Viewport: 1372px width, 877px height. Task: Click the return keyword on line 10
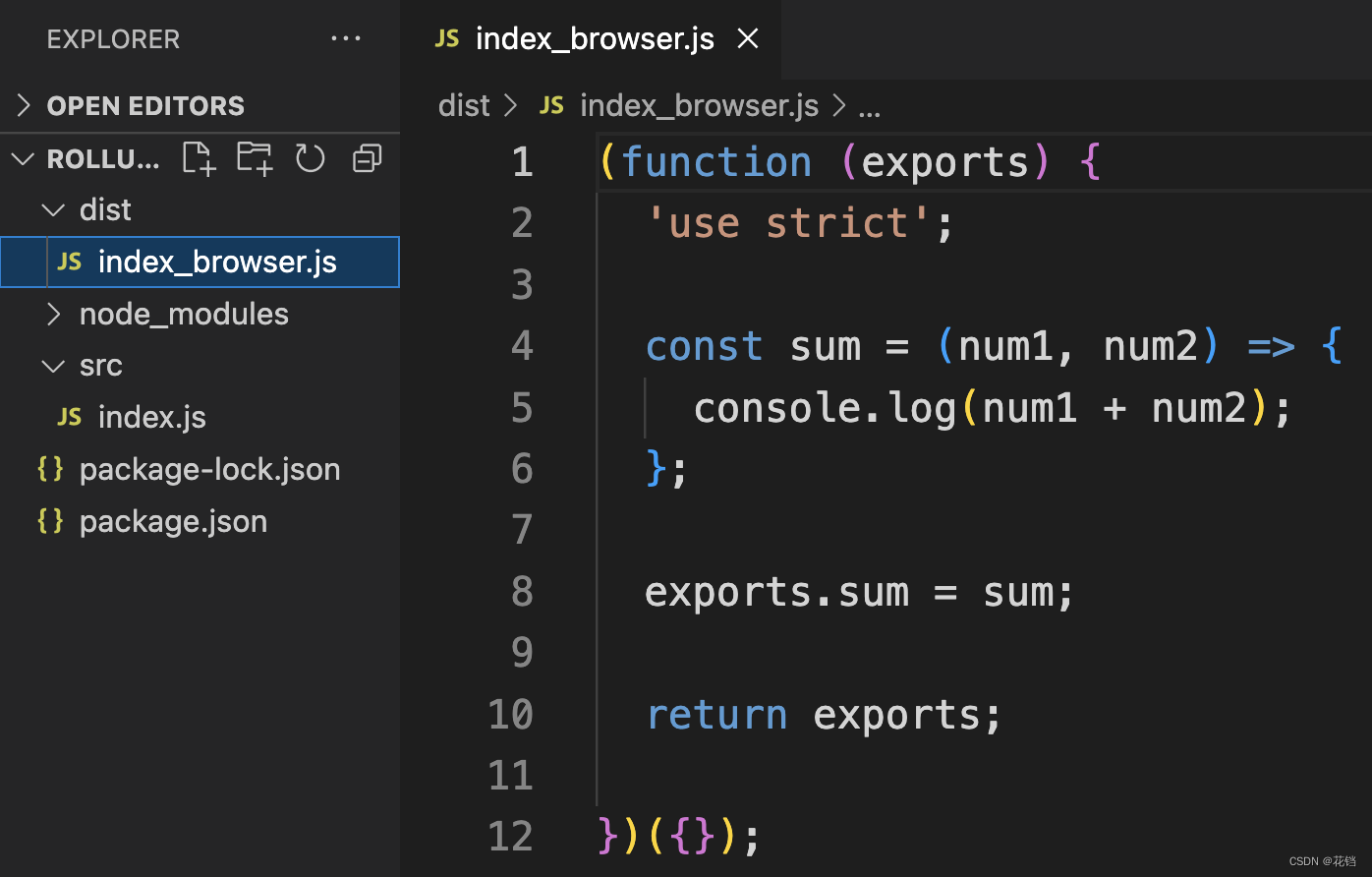click(x=716, y=715)
